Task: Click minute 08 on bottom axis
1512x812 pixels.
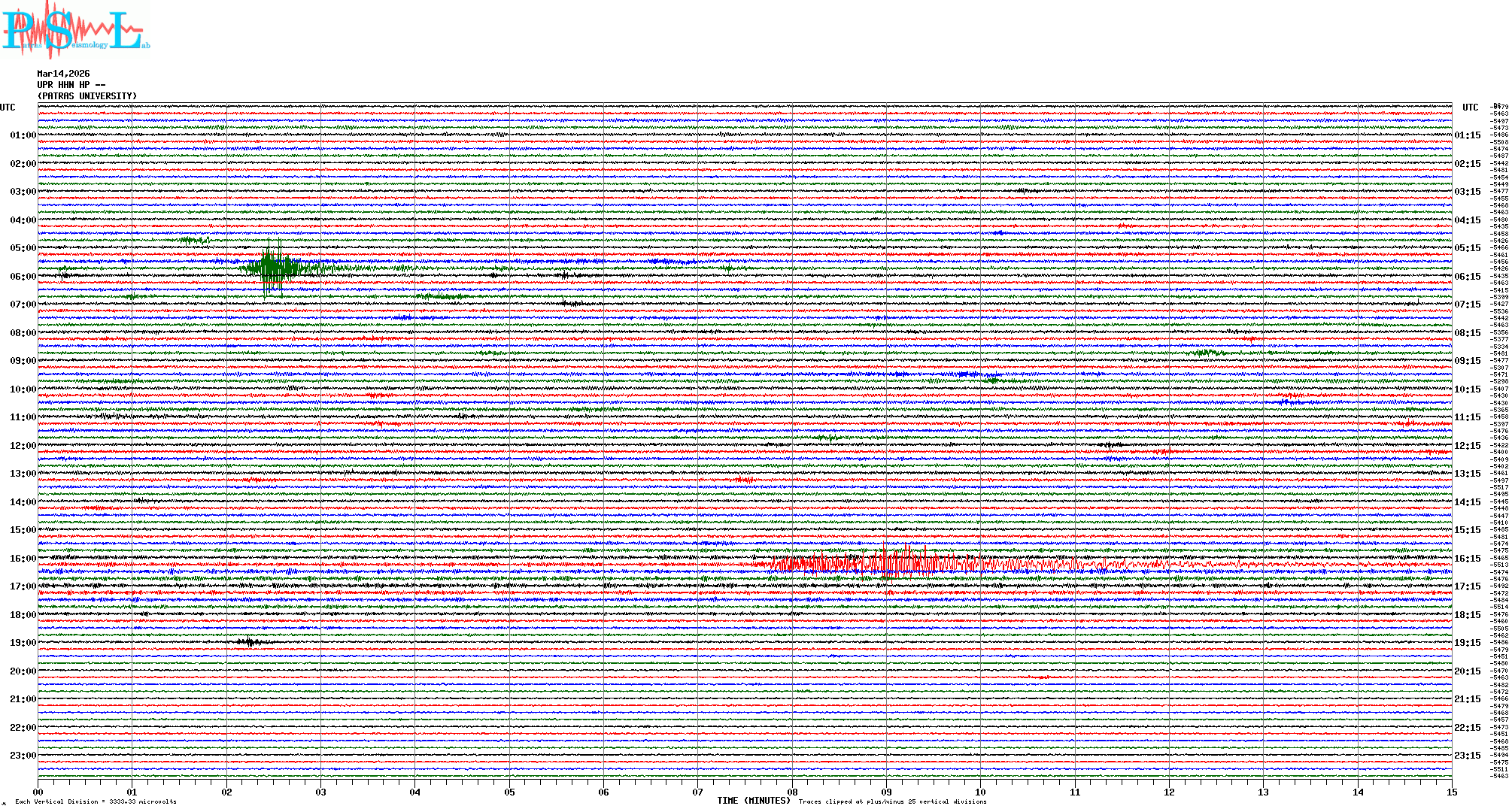Action: [792, 792]
